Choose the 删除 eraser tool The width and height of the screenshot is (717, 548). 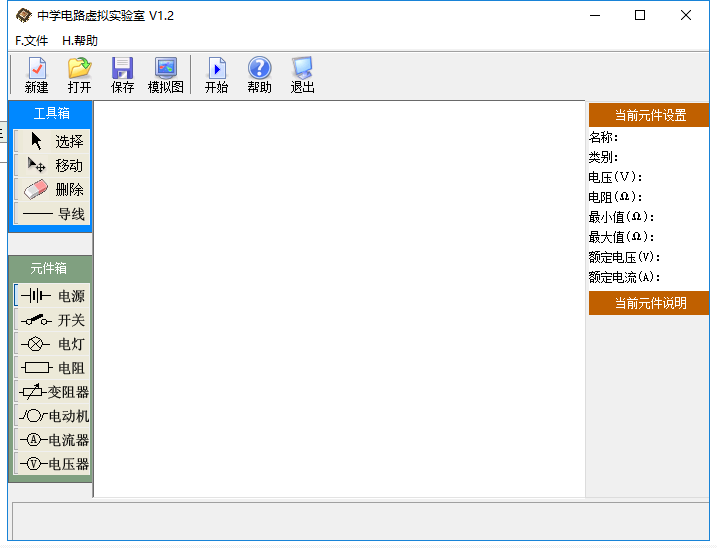pyautogui.click(x=52, y=189)
